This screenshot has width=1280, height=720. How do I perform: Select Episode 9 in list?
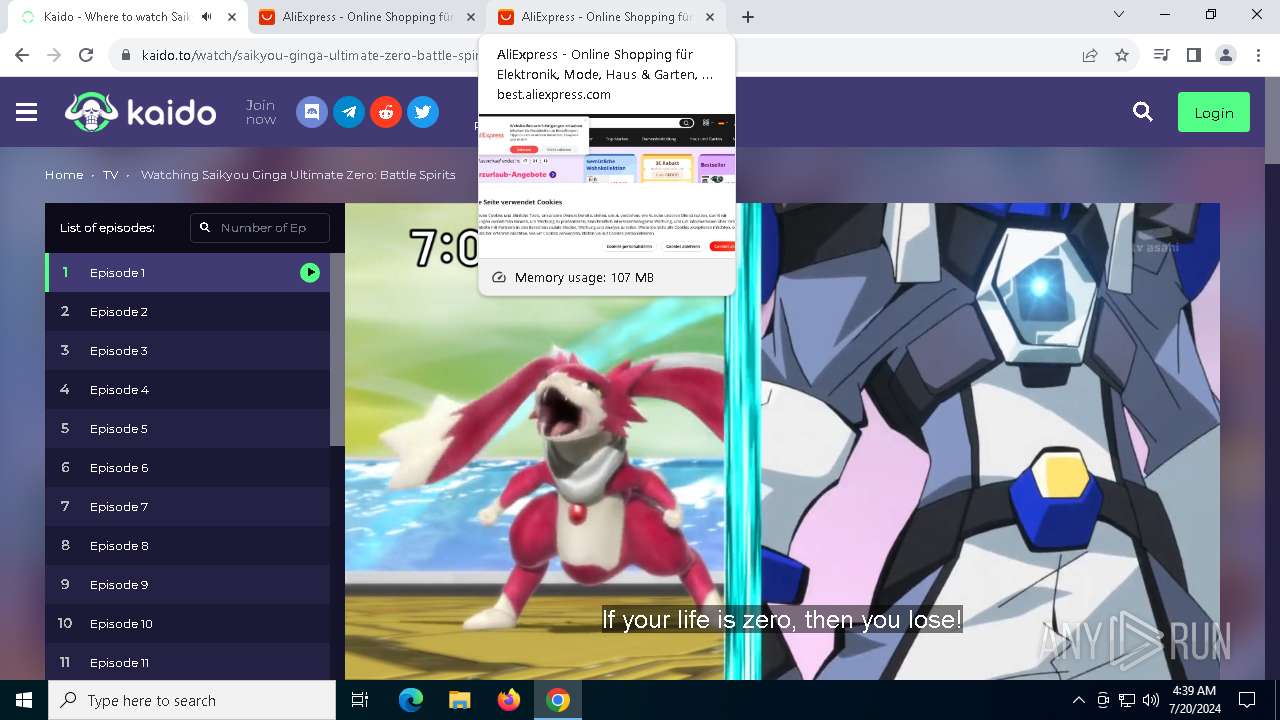coord(187,584)
